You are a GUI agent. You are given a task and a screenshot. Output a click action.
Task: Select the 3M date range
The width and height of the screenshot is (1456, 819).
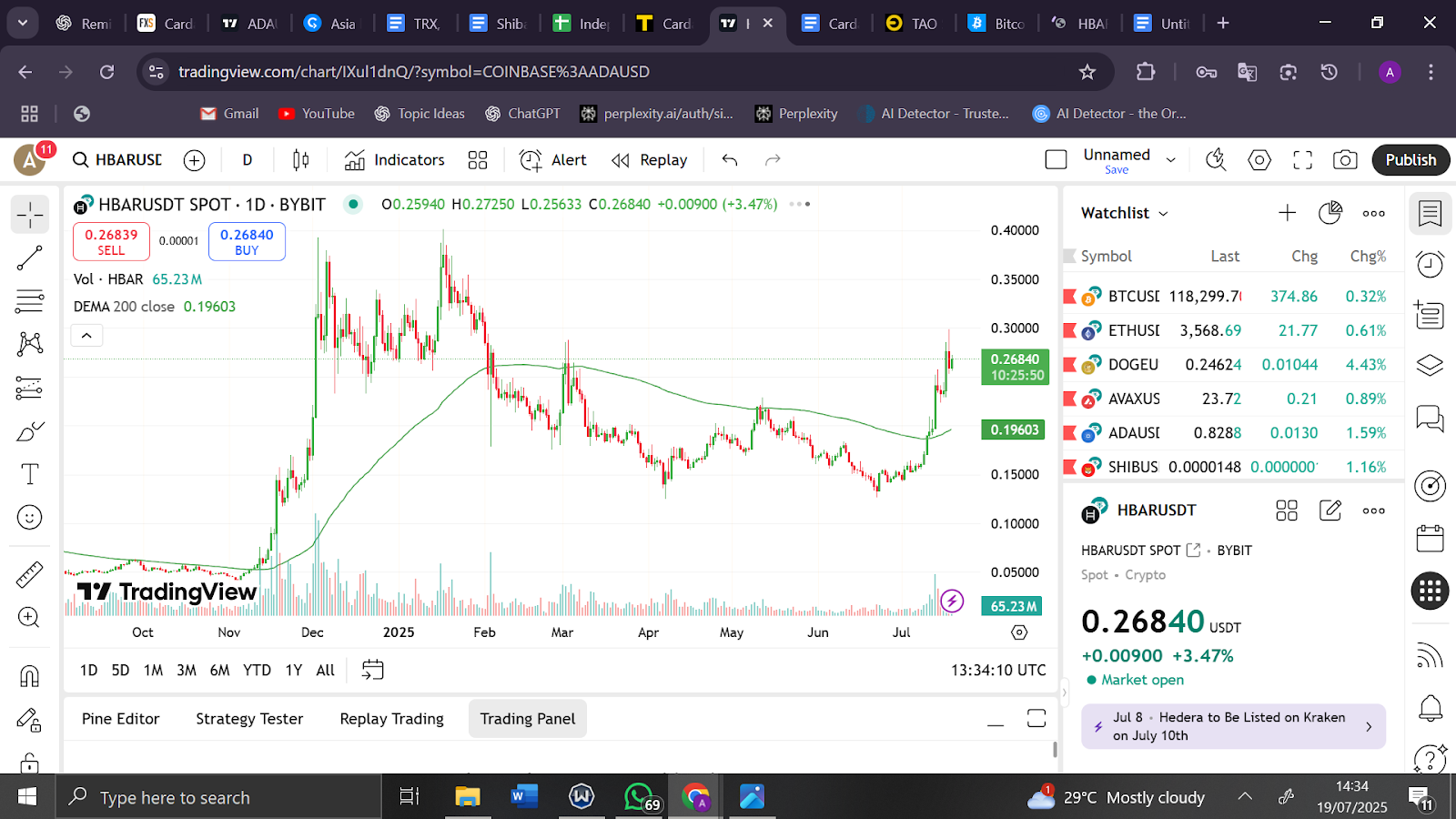(187, 671)
